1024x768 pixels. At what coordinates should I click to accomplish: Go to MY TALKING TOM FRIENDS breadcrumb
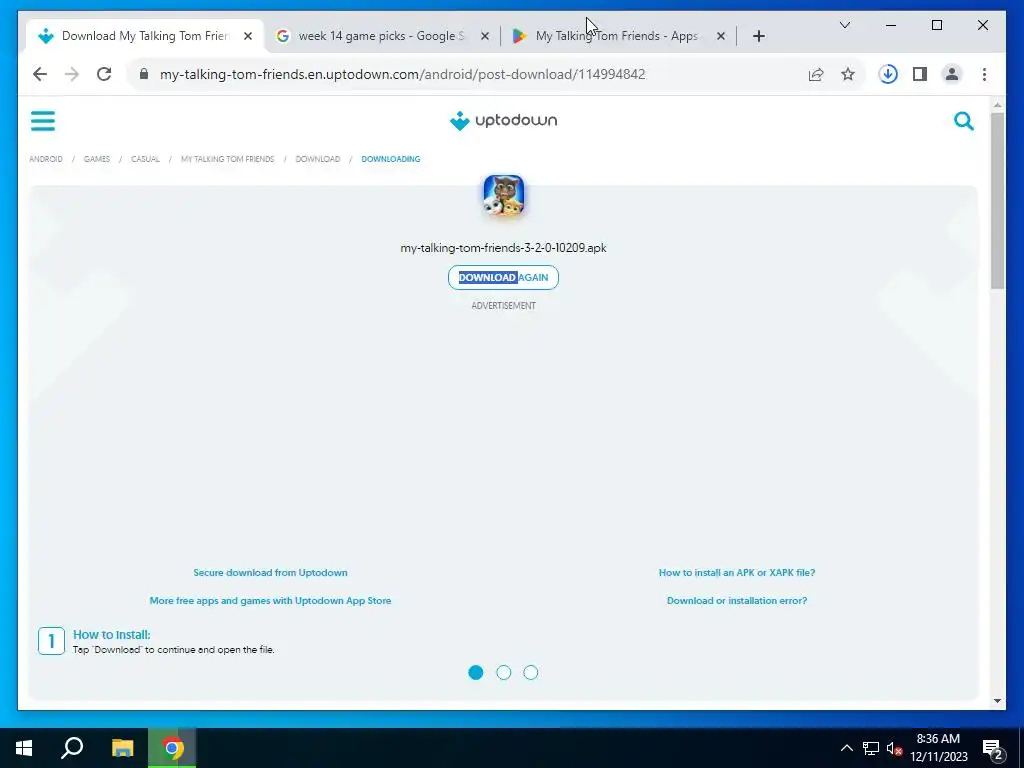pyautogui.click(x=227, y=159)
